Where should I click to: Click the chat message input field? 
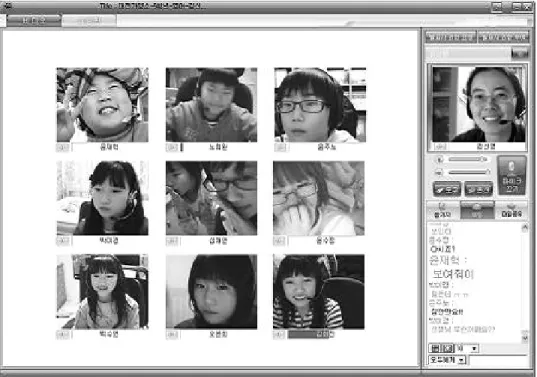tap(499, 360)
